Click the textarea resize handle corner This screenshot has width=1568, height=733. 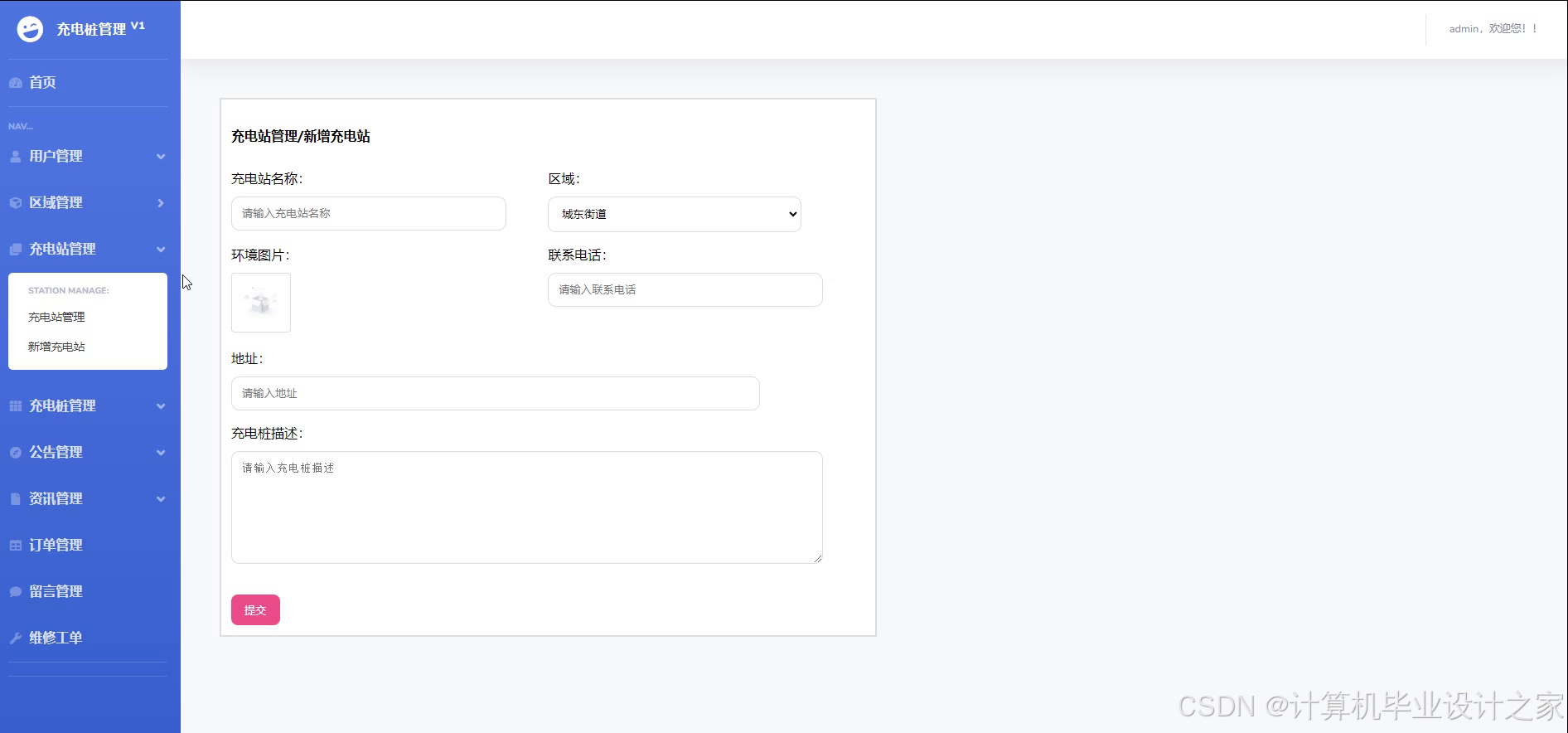coord(818,559)
